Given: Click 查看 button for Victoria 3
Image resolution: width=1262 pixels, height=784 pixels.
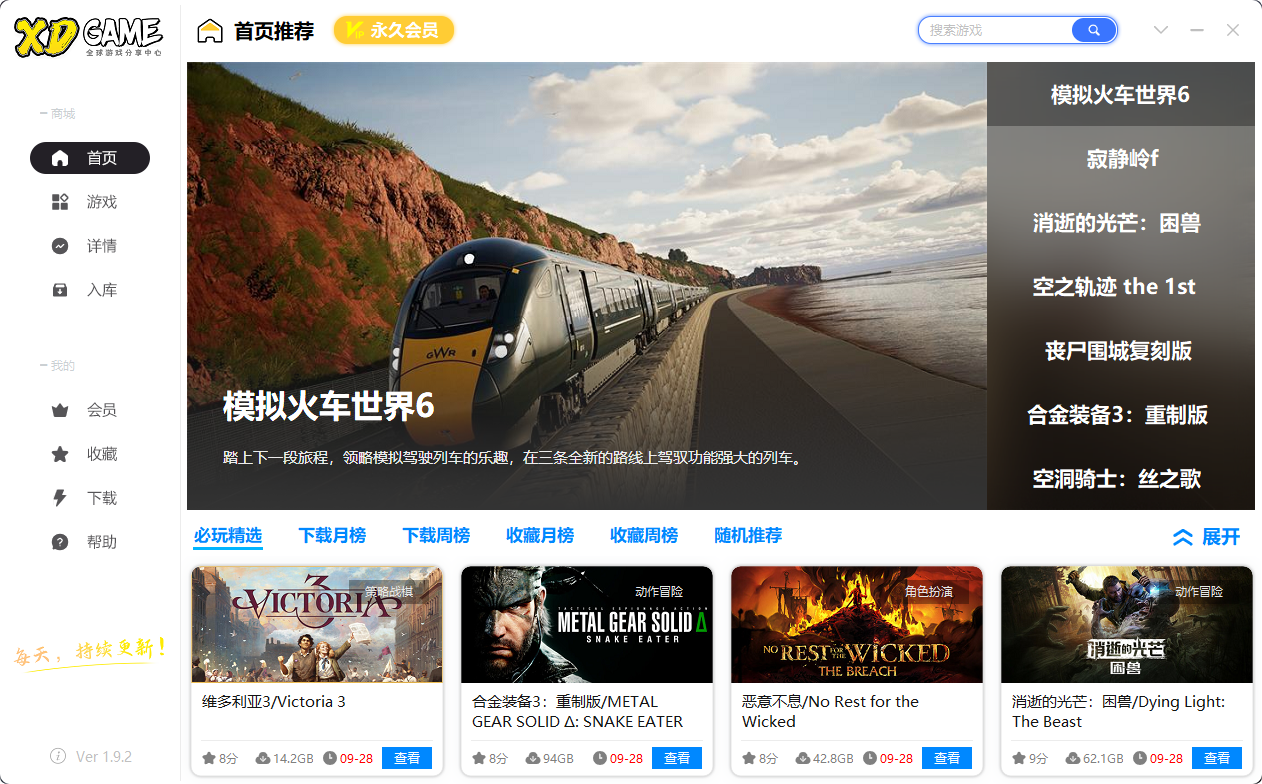Looking at the screenshot, I should coord(407,758).
